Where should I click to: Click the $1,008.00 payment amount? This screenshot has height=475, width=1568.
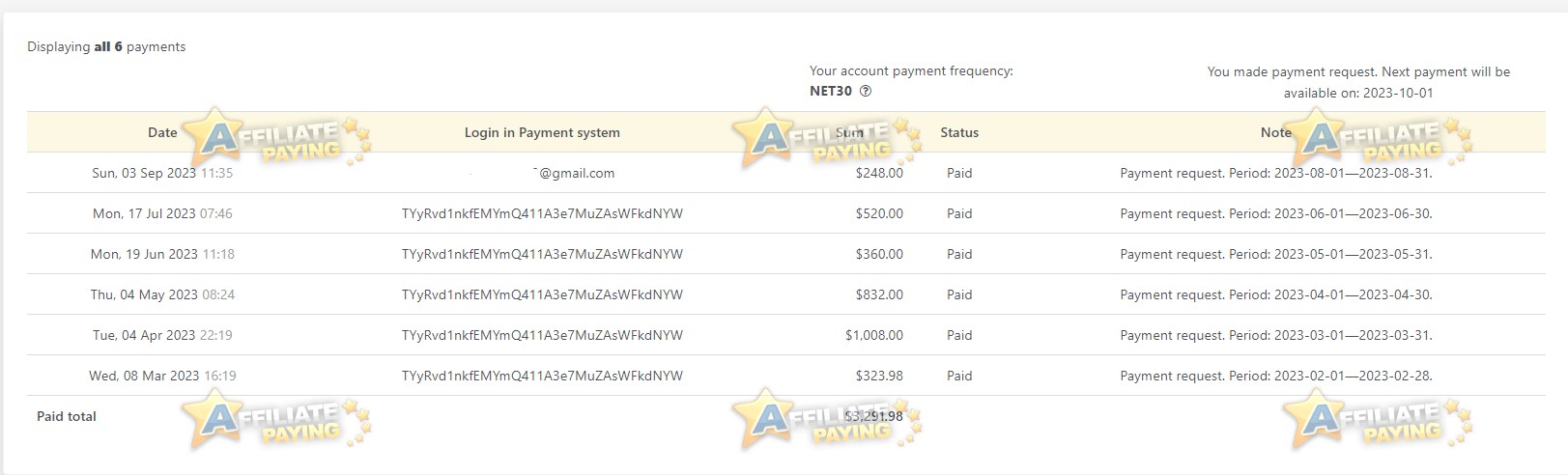874,335
